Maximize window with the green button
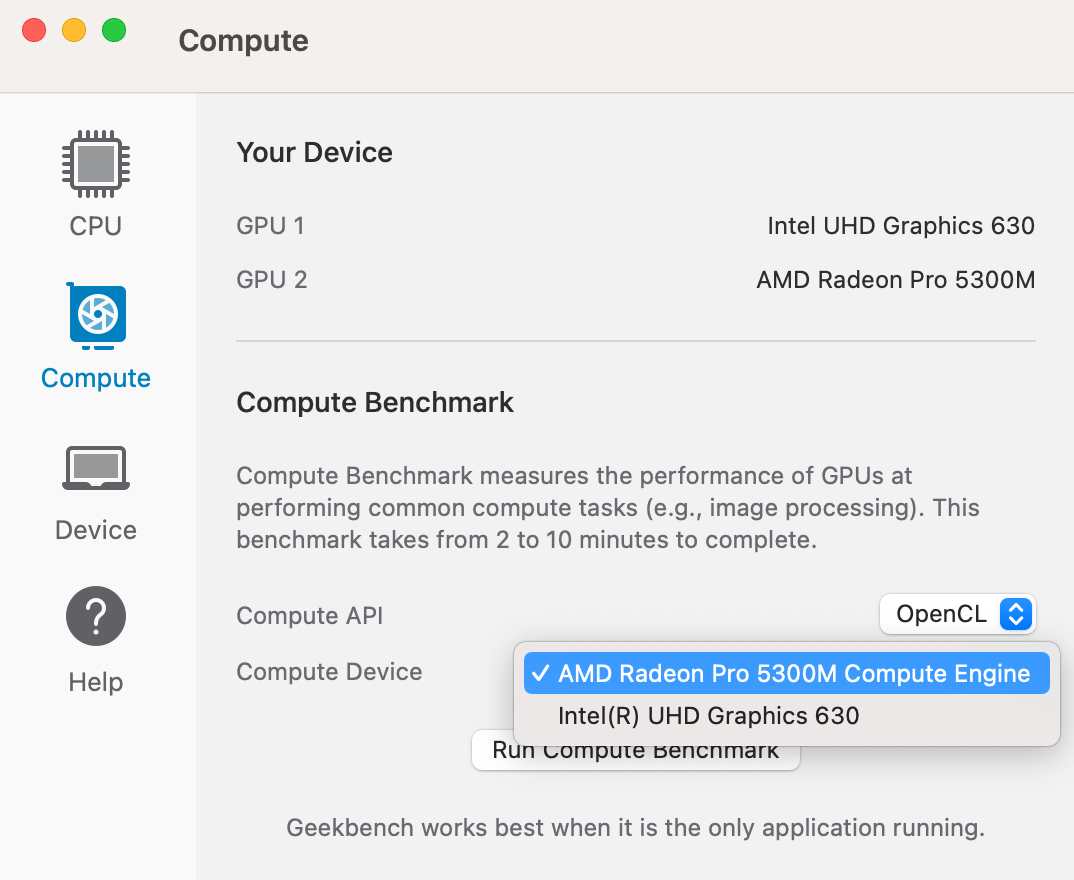 coord(114,31)
